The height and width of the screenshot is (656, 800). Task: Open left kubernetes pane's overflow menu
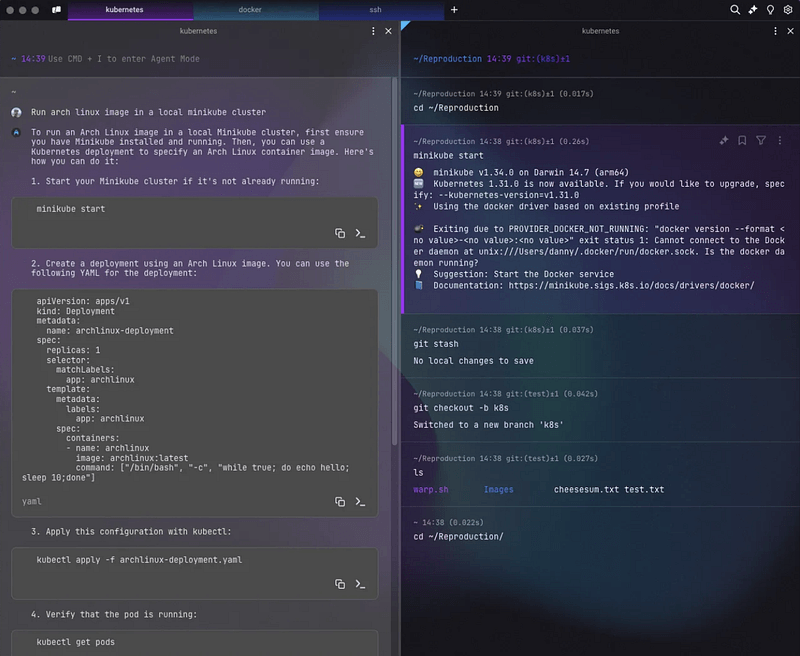[372, 31]
